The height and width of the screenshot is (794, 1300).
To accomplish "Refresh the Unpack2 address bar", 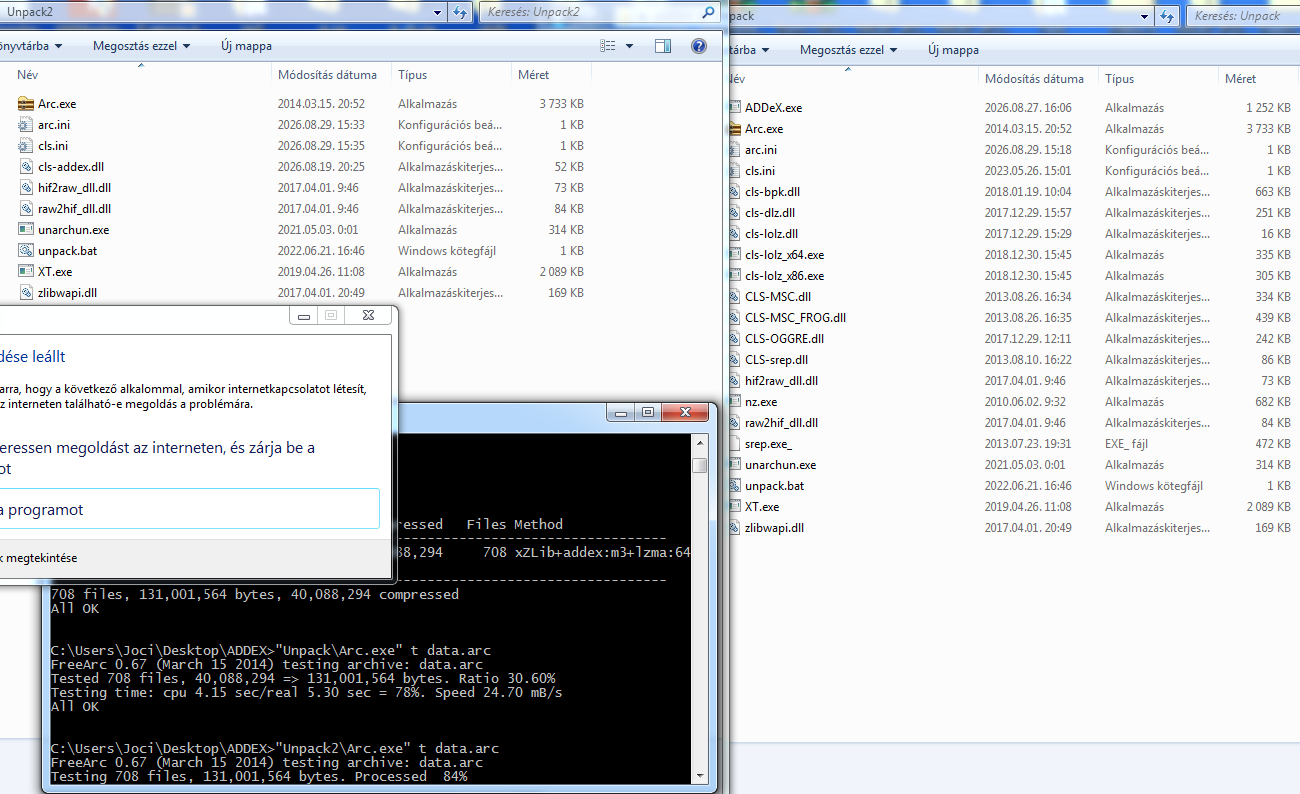I will pyautogui.click(x=460, y=12).
